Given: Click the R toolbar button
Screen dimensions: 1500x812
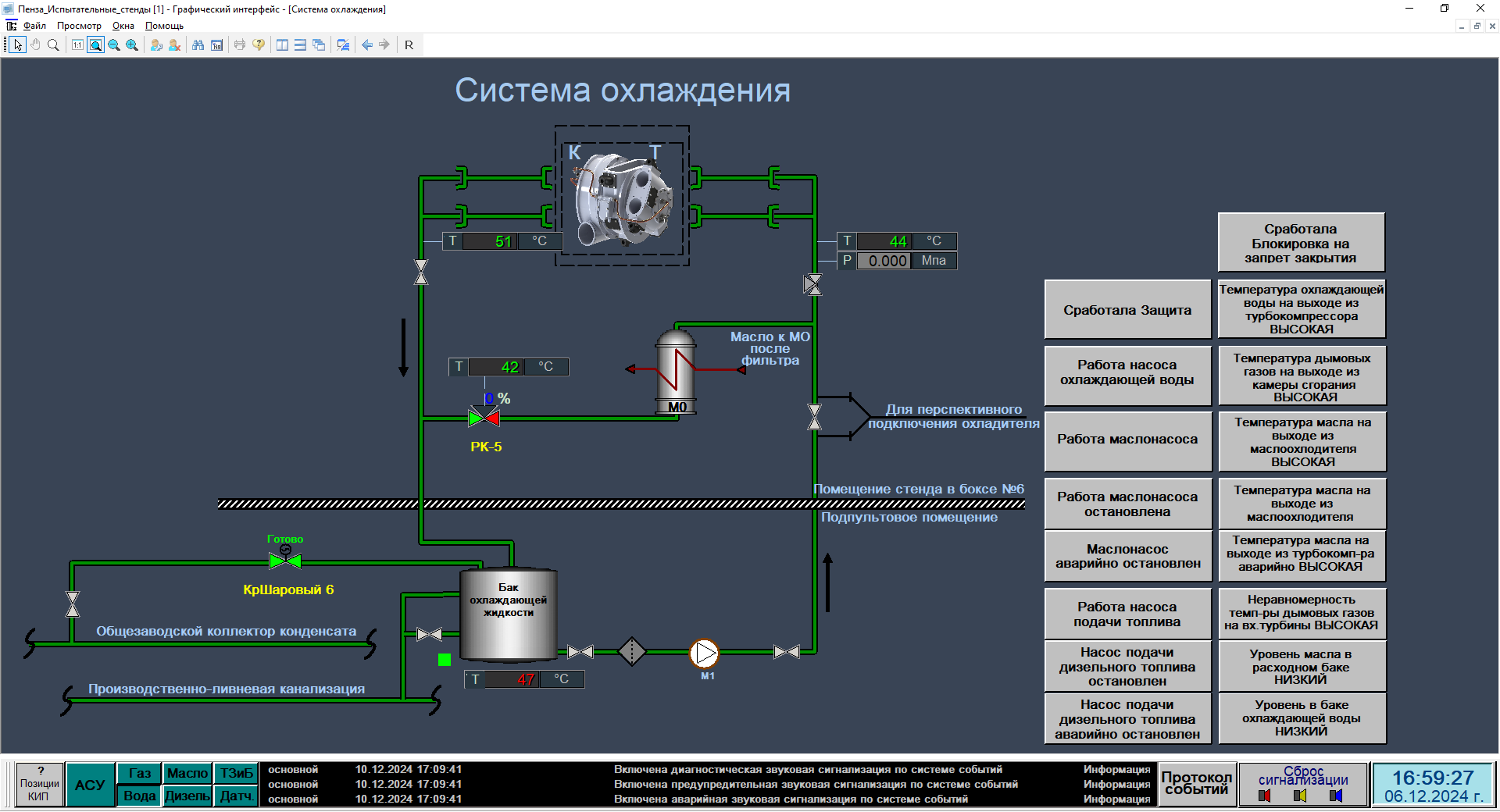Looking at the screenshot, I should (x=409, y=45).
